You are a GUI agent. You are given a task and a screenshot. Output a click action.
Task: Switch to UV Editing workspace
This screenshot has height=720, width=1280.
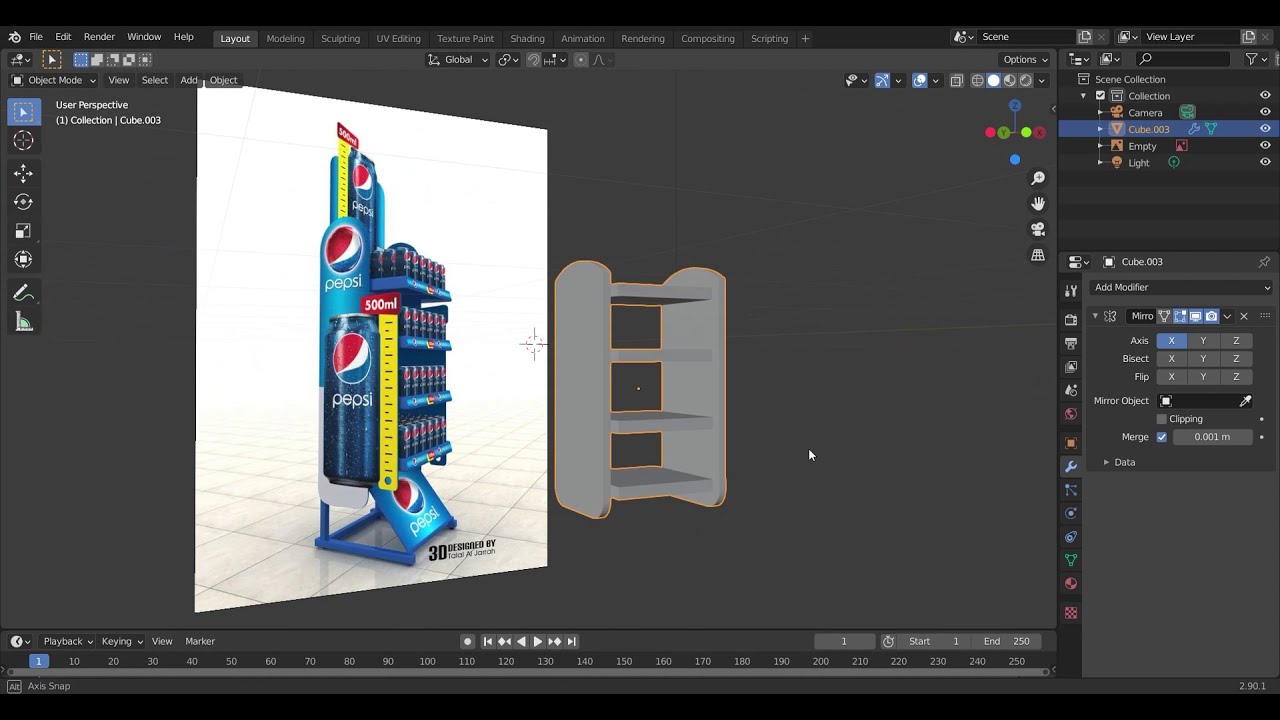398,38
